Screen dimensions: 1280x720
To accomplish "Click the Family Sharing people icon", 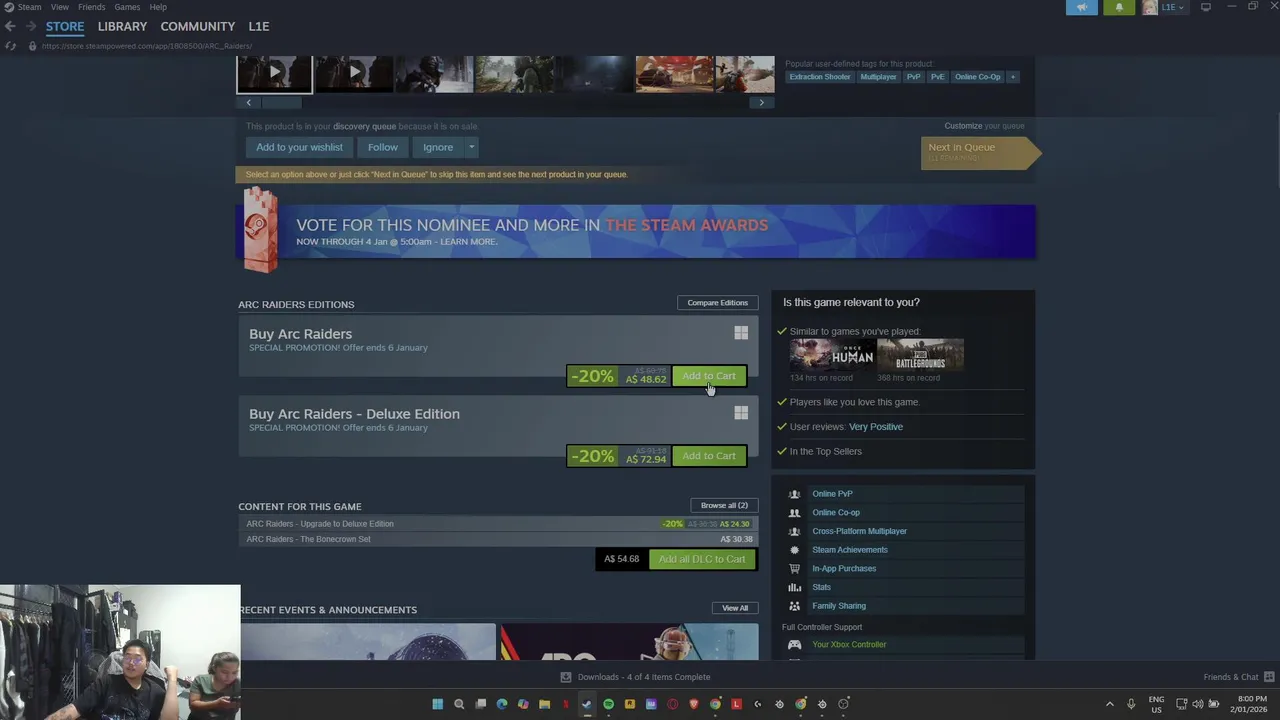I will point(794,606).
